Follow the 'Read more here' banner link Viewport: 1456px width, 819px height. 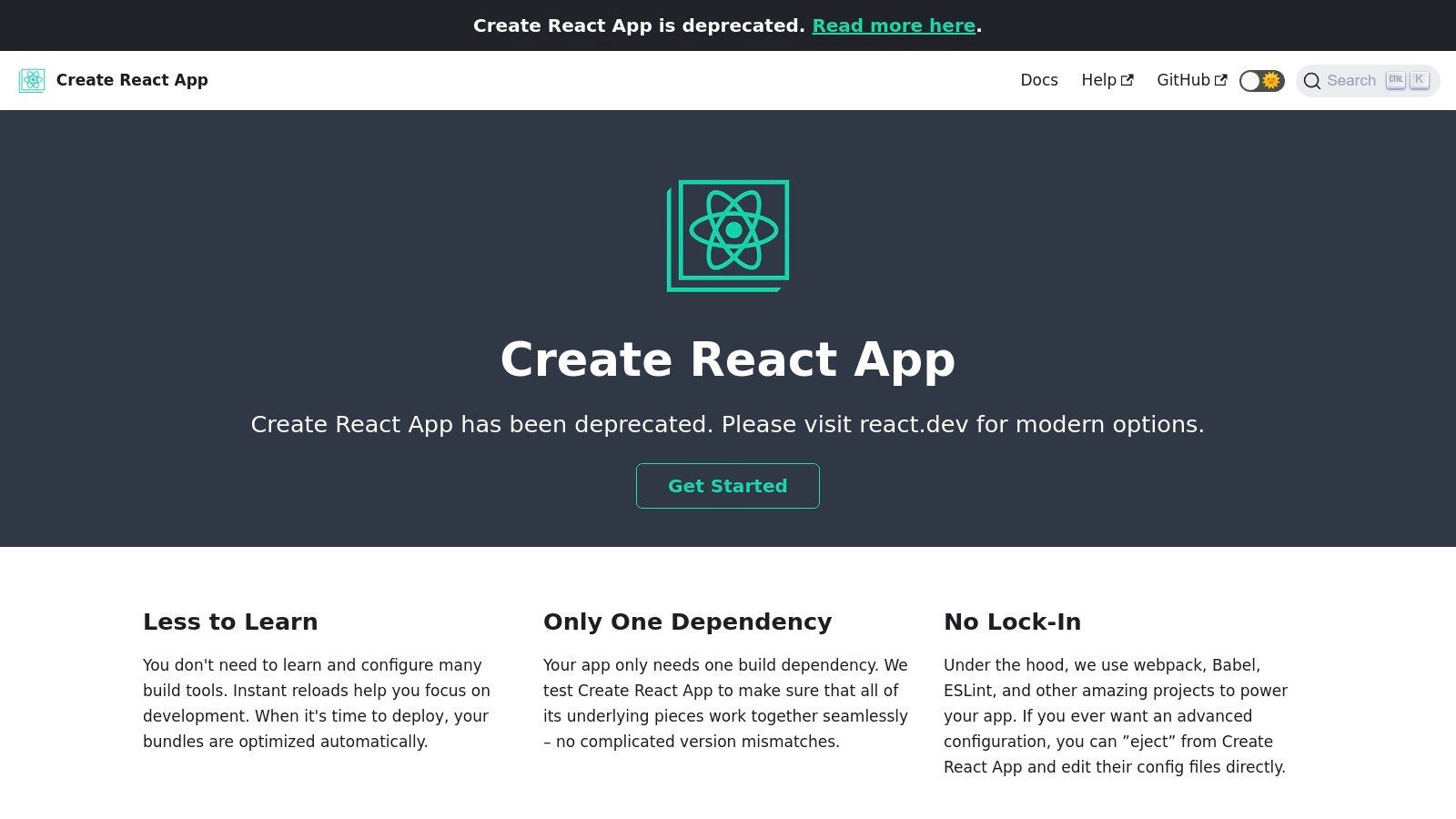[894, 25]
